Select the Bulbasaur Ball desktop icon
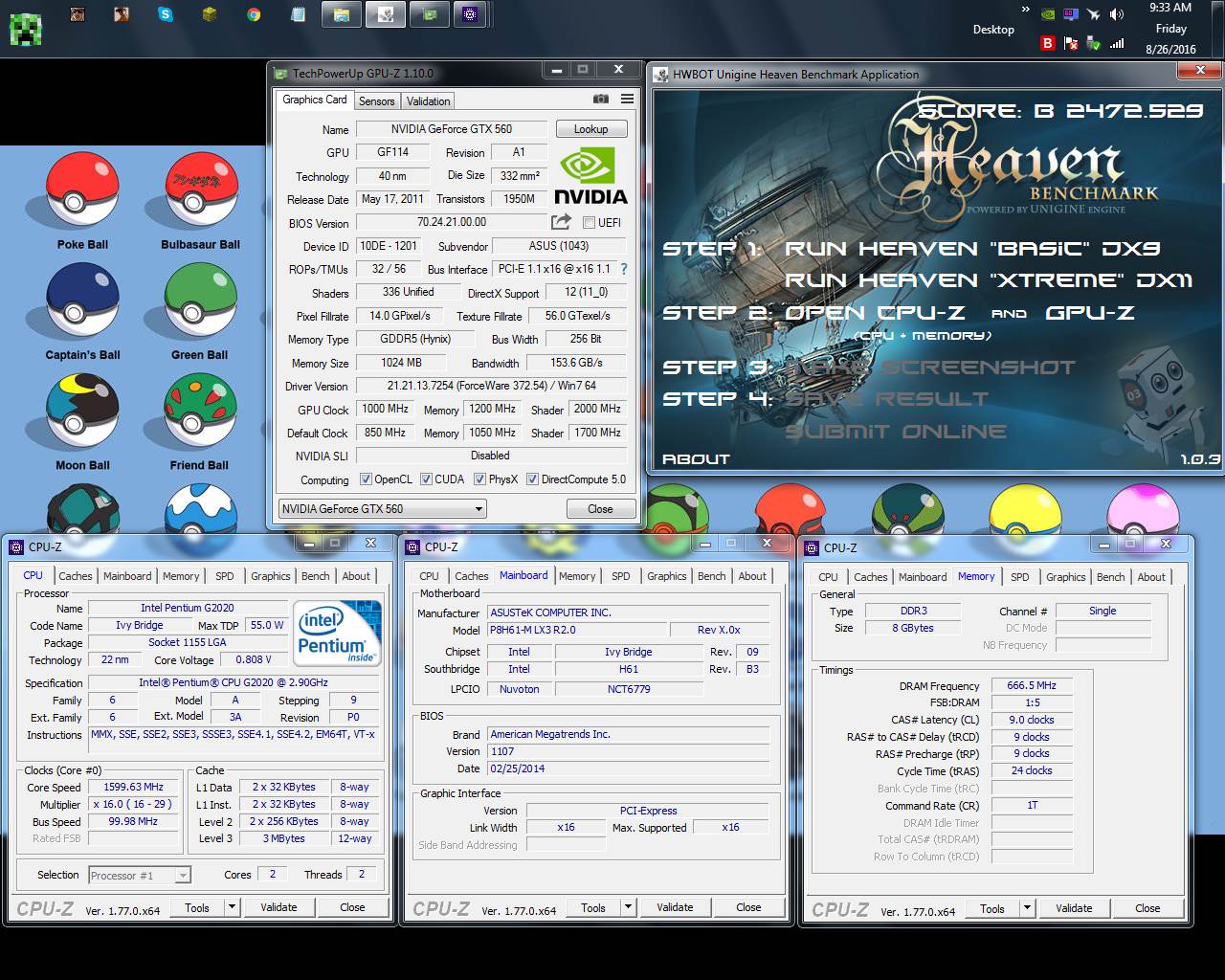This screenshot has height=980, width=1225. pyautogui.click(x=200, y=200)
